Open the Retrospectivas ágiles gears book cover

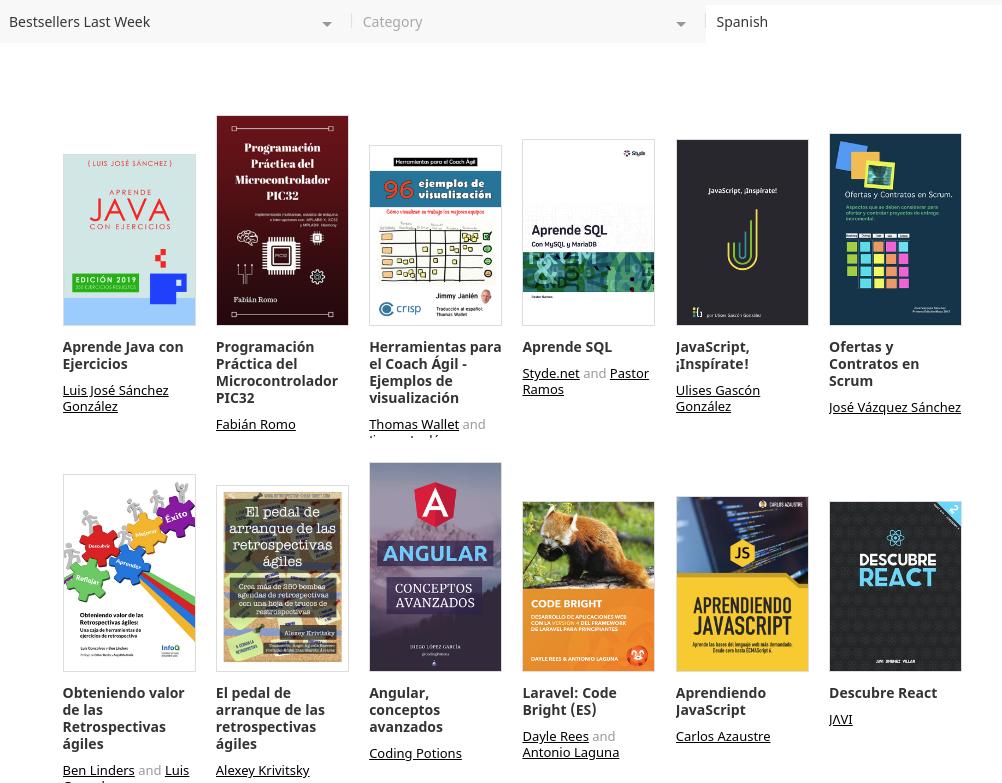[129, 573]
